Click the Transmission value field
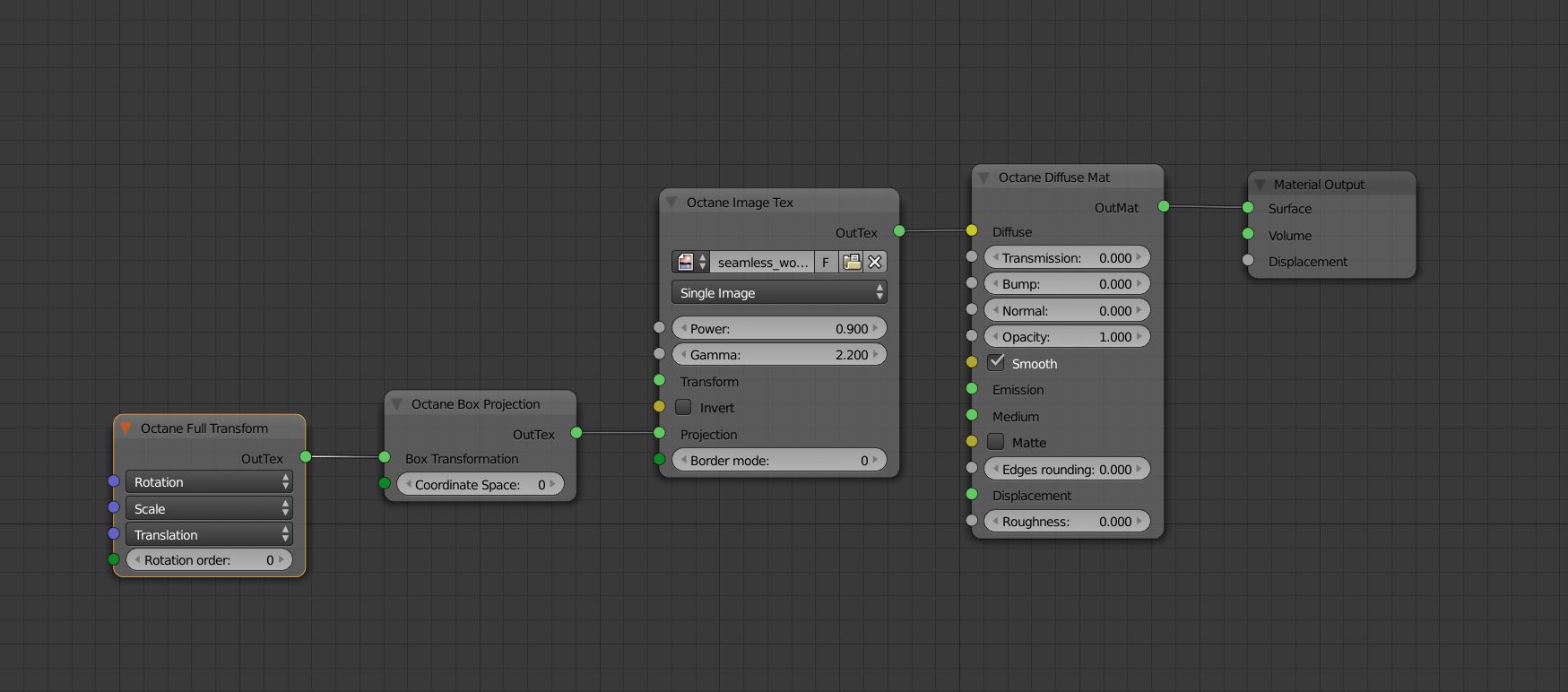 click(1067, 257)
